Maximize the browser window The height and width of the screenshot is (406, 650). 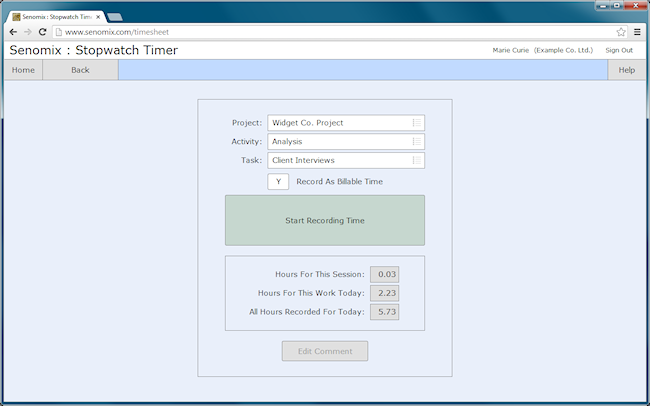(x=617, y=5)
